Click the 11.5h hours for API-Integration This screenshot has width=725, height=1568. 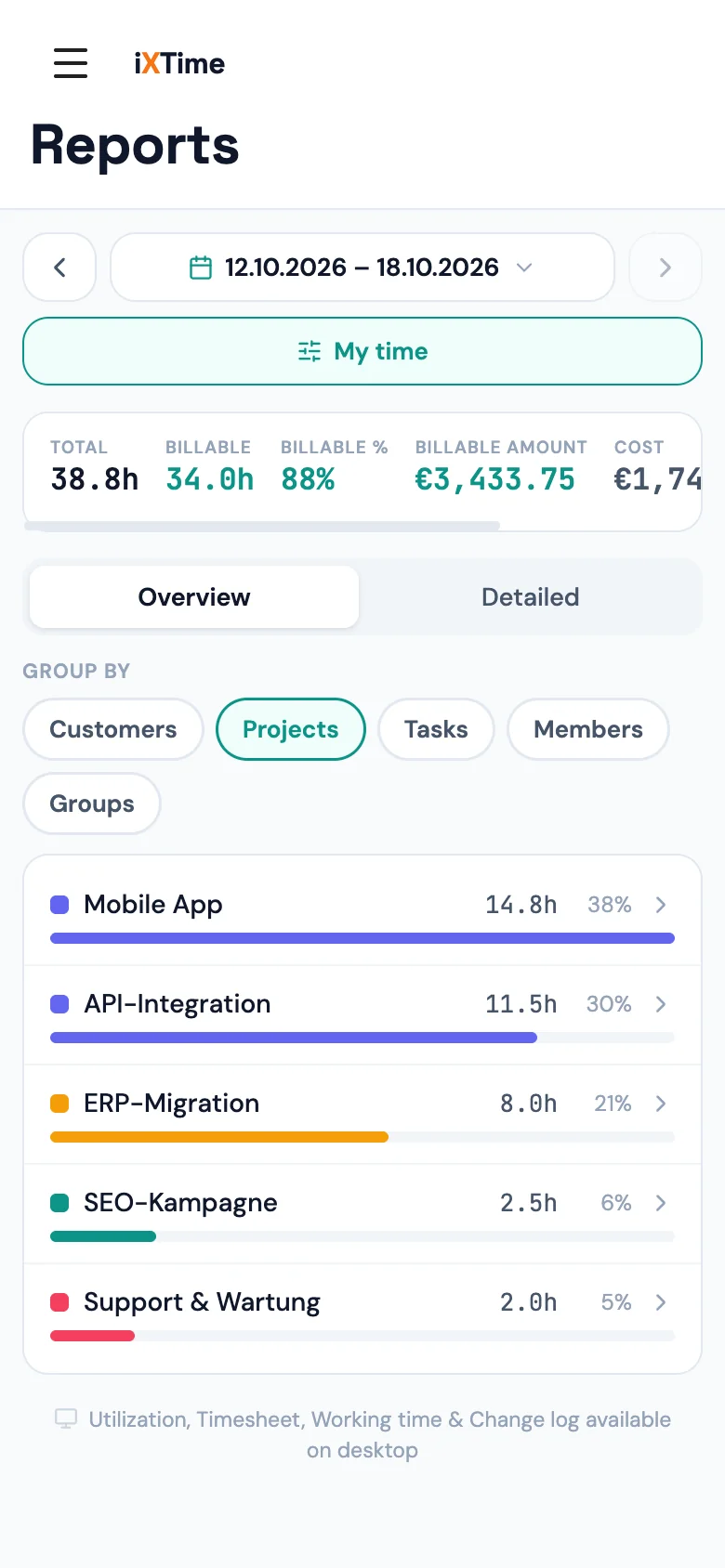[521, 1004]
